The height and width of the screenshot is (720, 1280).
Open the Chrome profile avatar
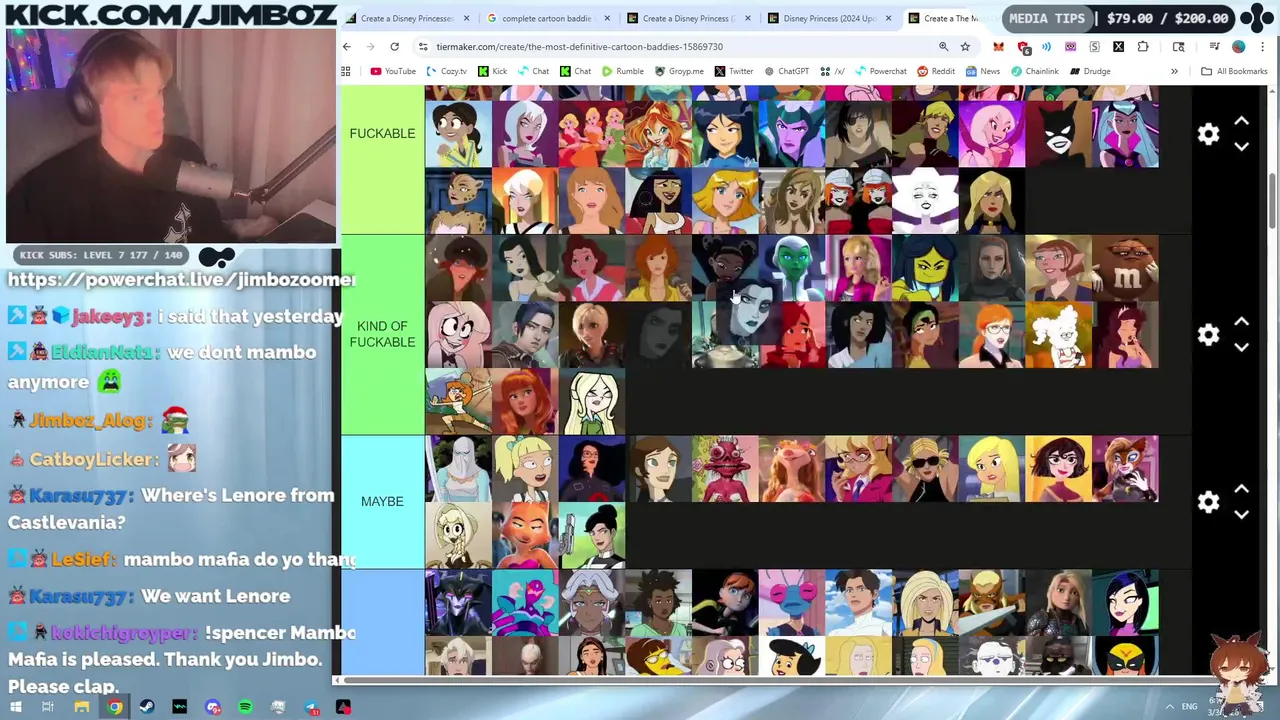pyautogui.click(x=1238, y=47)
